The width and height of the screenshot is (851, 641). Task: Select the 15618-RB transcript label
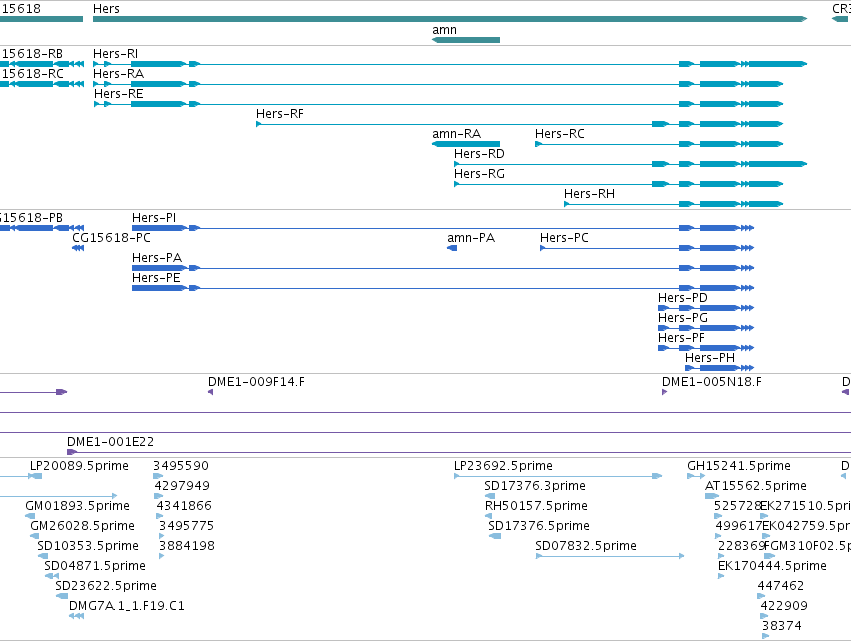coord(33,54)
